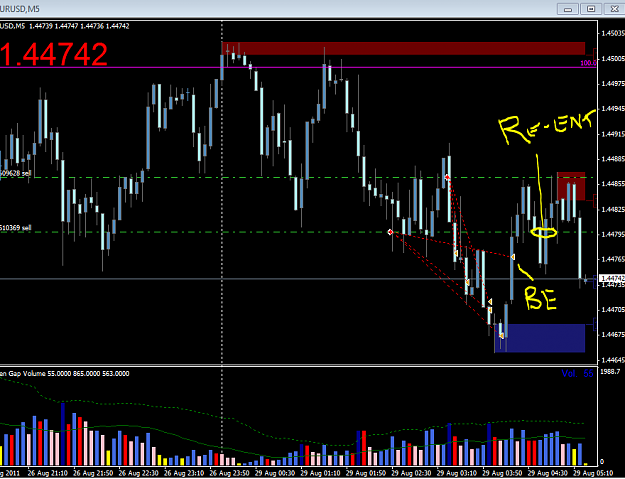
Task: Click the 1.44705 price axis label
Action: tap(613, 310)
